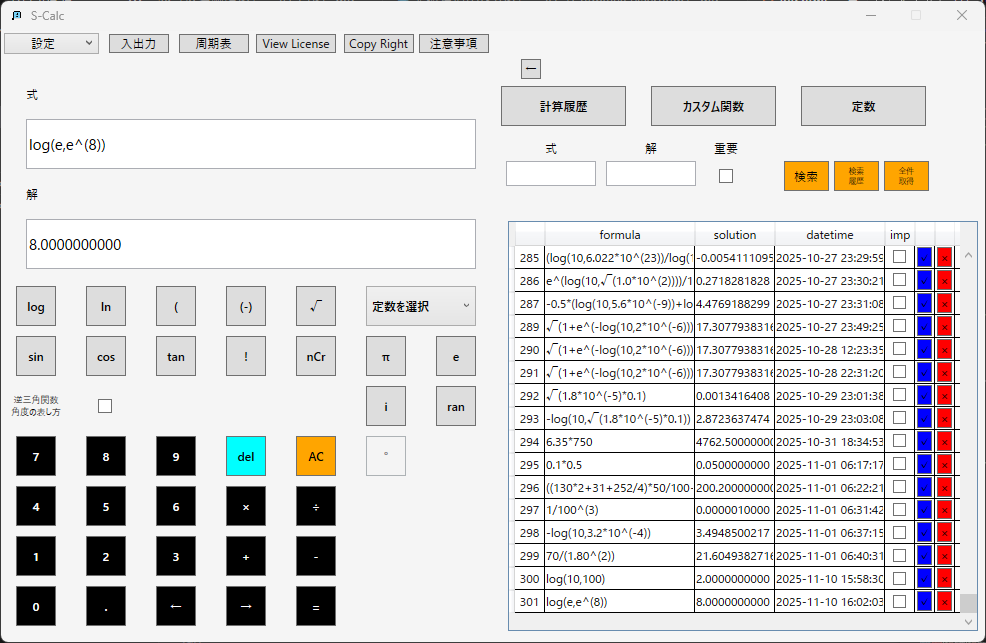Image resolution: width=986 pixels, height=643 pixels.
Task: Check the imp box for row 301
Action: (x=899, y=601)
